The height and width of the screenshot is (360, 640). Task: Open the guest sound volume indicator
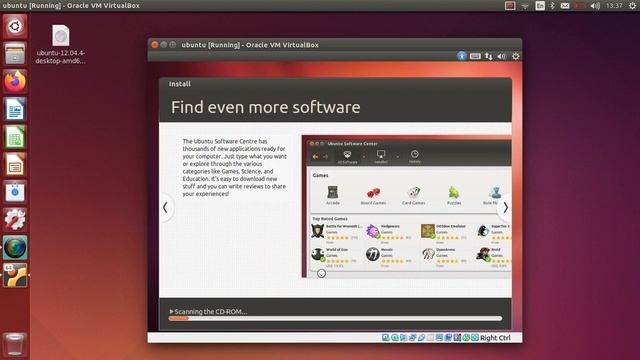tap(502, 56)
